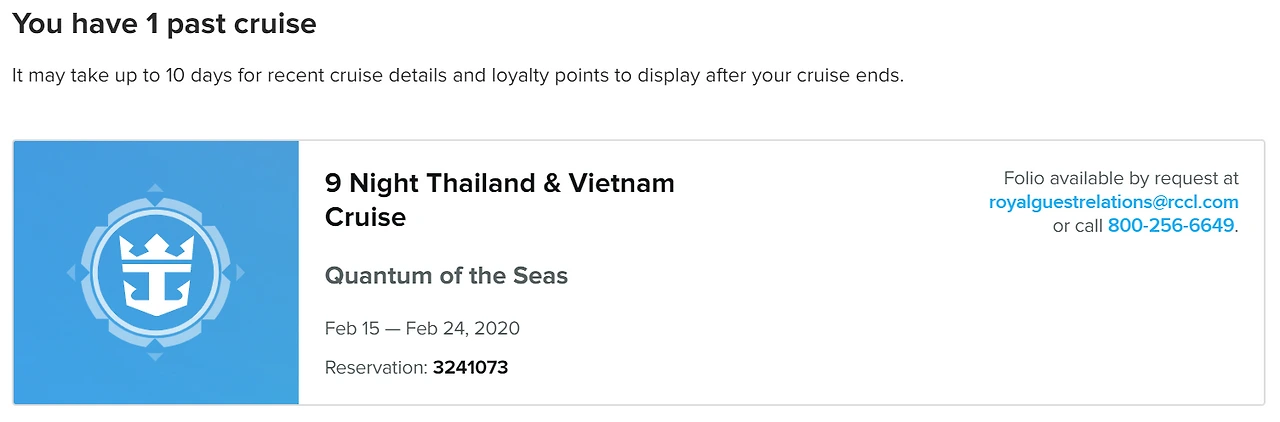Open the royalguestrelations@rccl.com email link
The image size is (1280, 422).
pos(1113,202)
